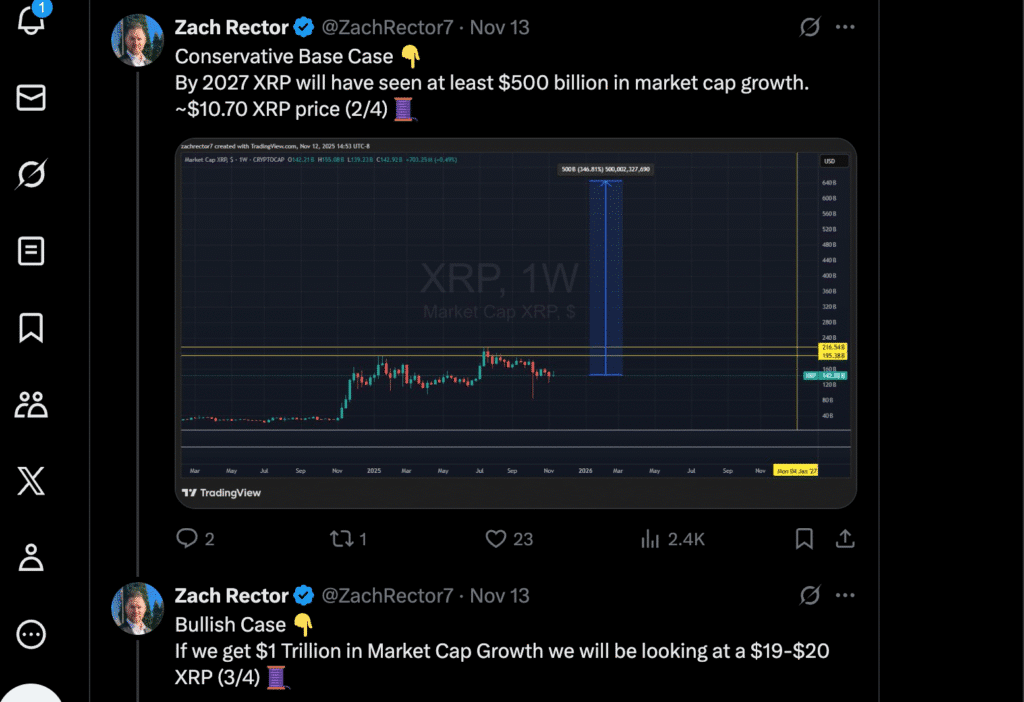This screenshot has width=1024, height=702.
Task: Open Lists icon in sidebar
Action: coord(31,251)
